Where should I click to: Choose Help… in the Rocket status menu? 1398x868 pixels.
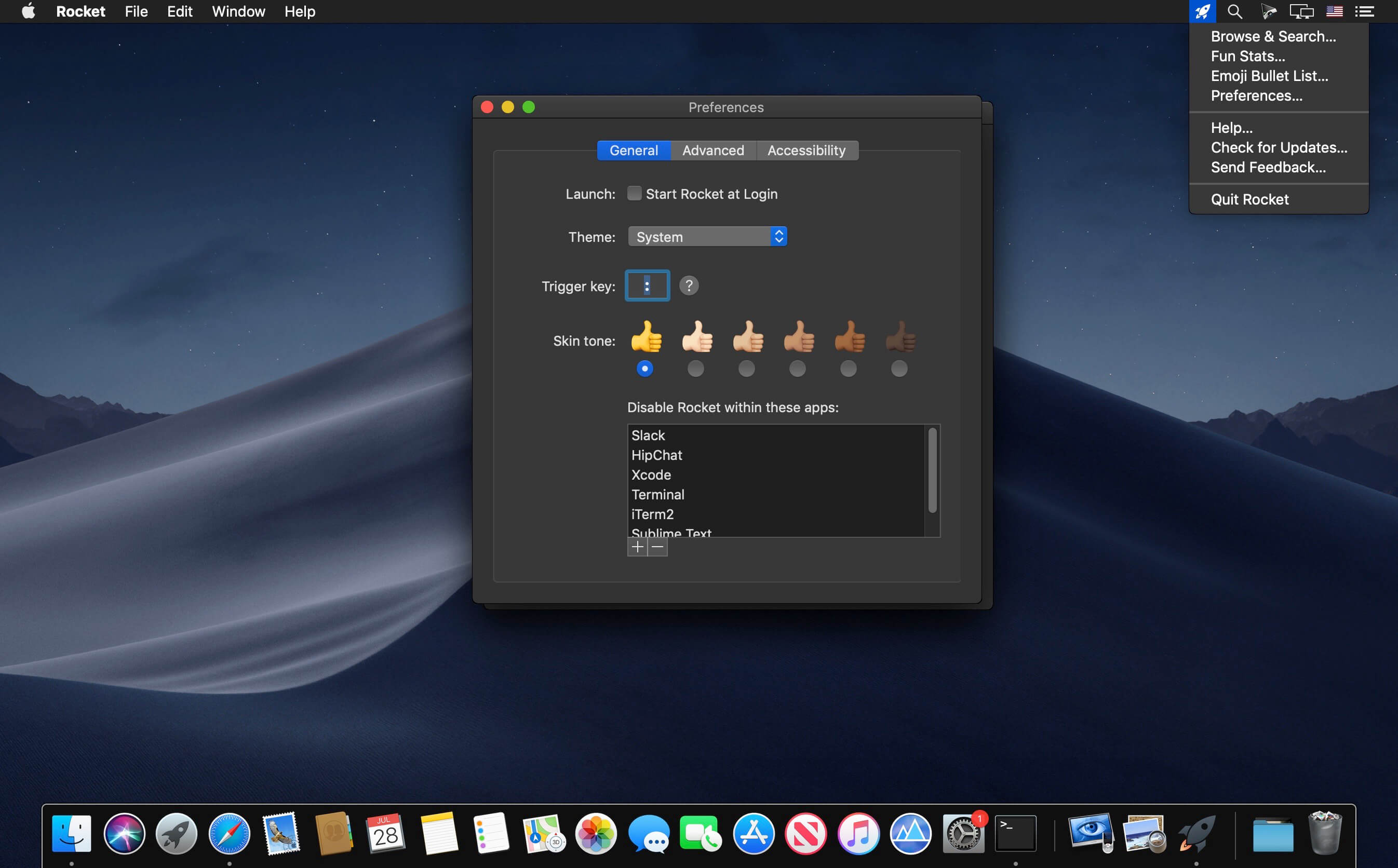[1279, 127]
